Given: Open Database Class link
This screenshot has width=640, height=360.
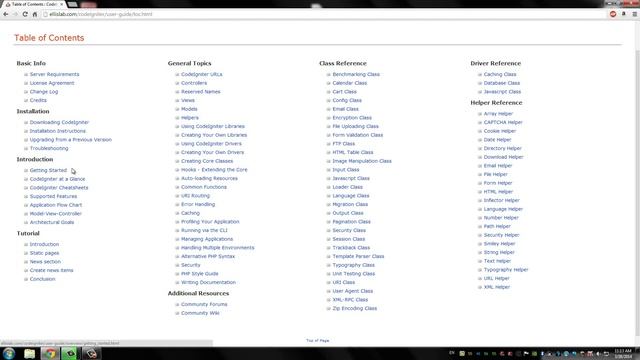Looking at the screenshot, I should pyautogui.click(x=502, y=83).
